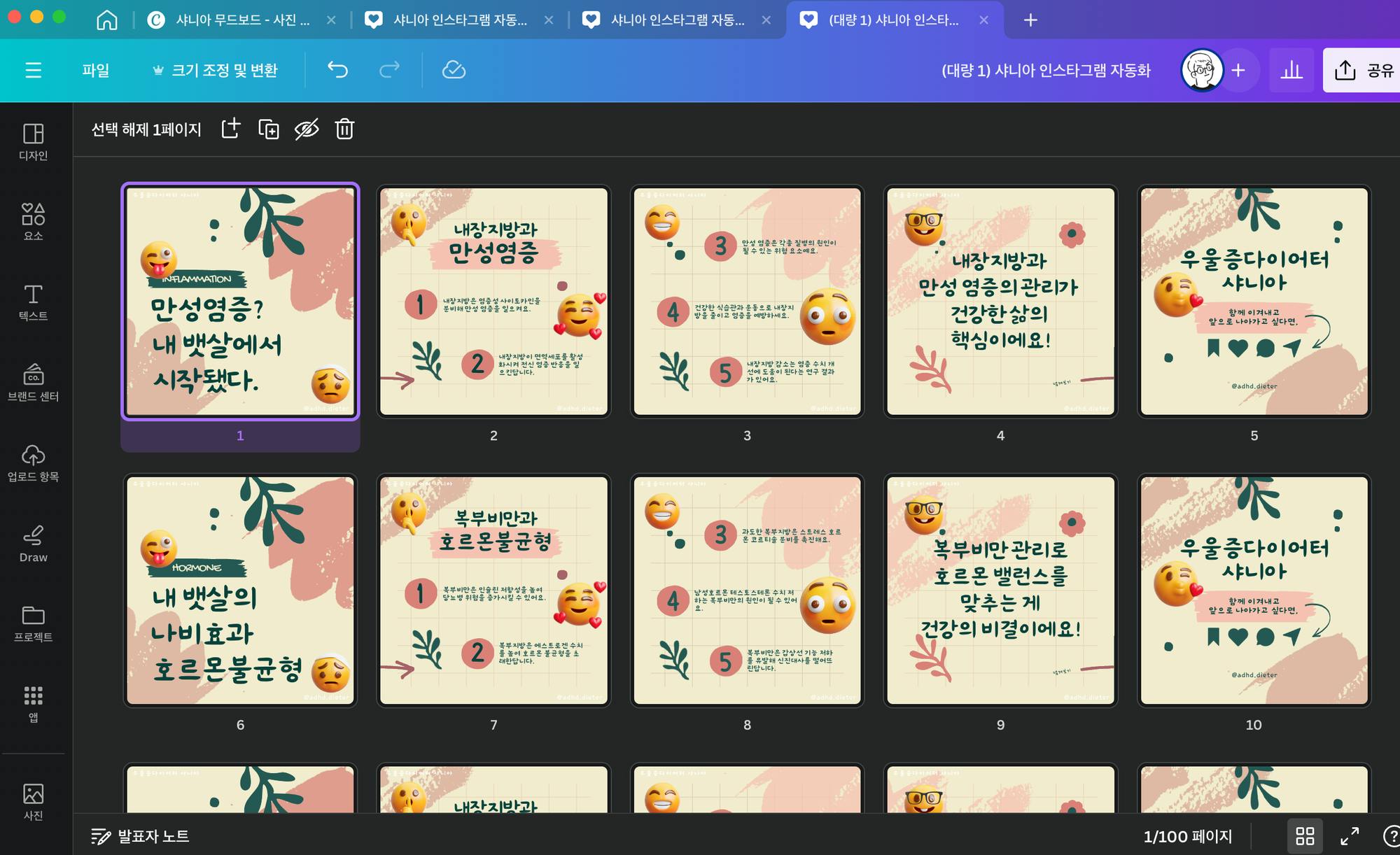Redo the last action

[389, 70]
